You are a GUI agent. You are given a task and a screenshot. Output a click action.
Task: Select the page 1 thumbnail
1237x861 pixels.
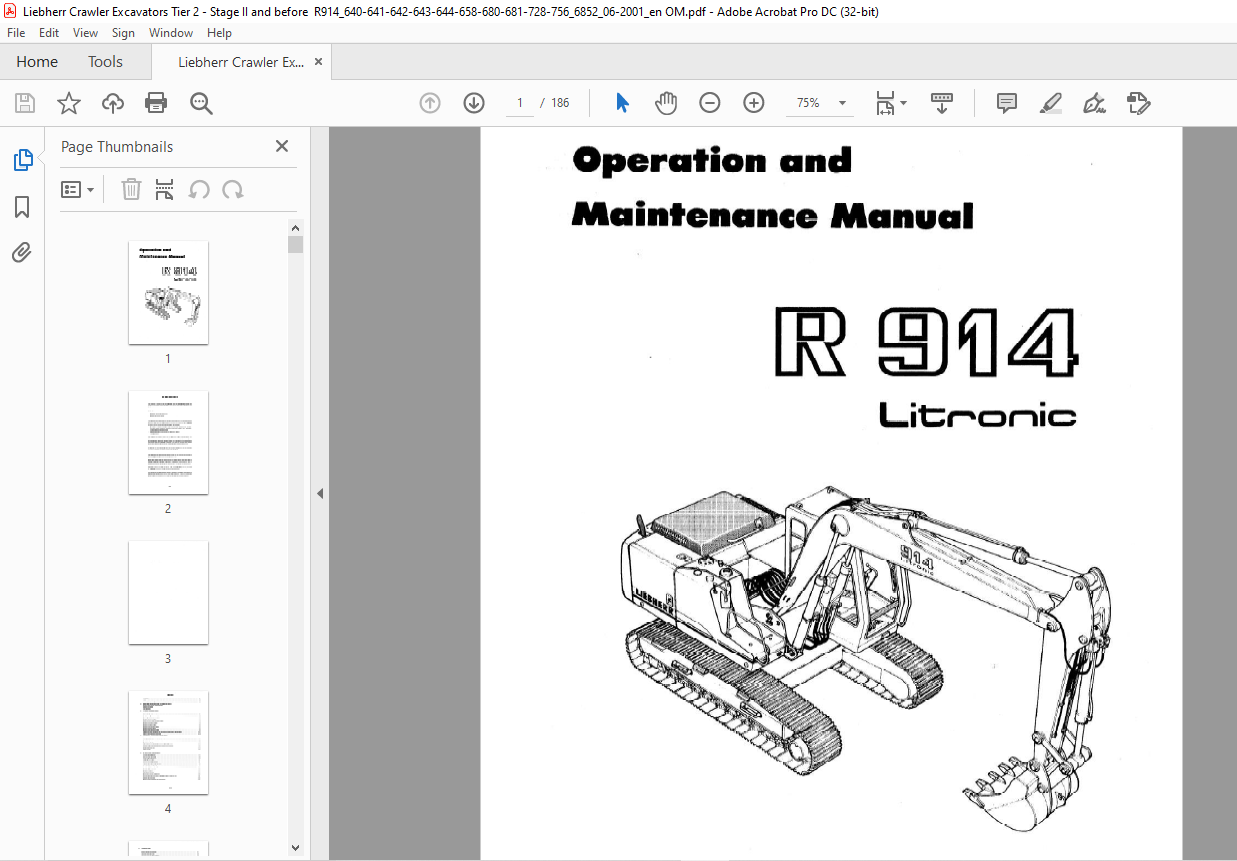coord(168,292)
